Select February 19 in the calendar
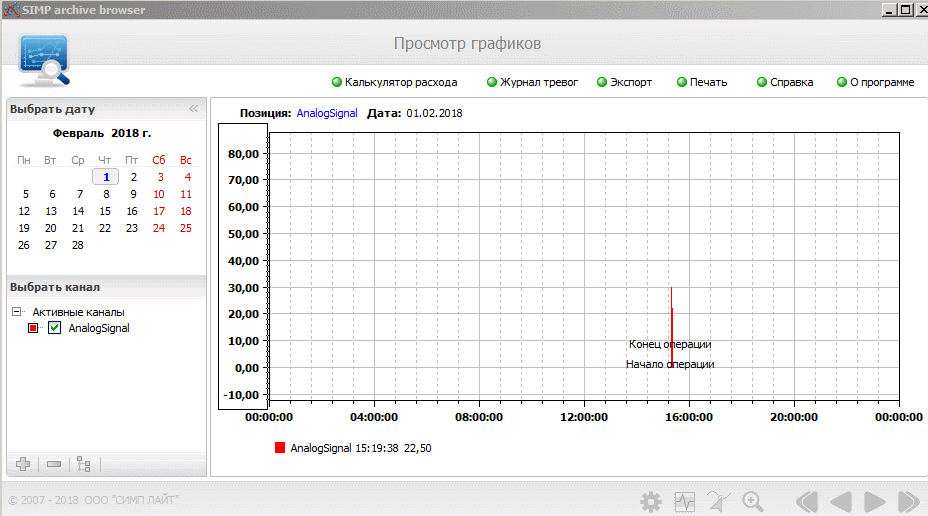 [x=24, y=228]
